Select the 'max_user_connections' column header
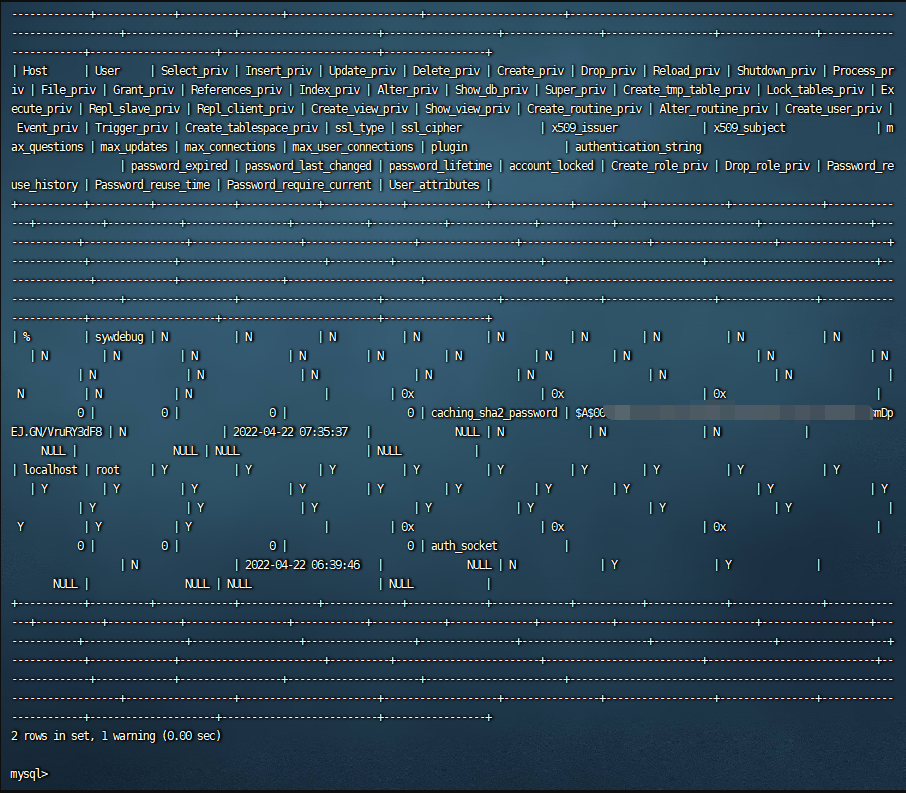Screen dimensions: 906x793 click(353, 147)
